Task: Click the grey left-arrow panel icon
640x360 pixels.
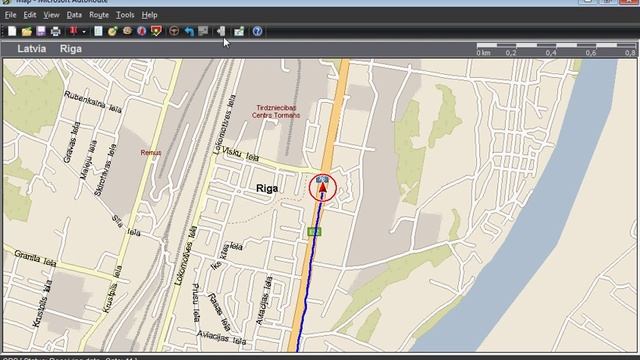Action: [x=221, y=31]
